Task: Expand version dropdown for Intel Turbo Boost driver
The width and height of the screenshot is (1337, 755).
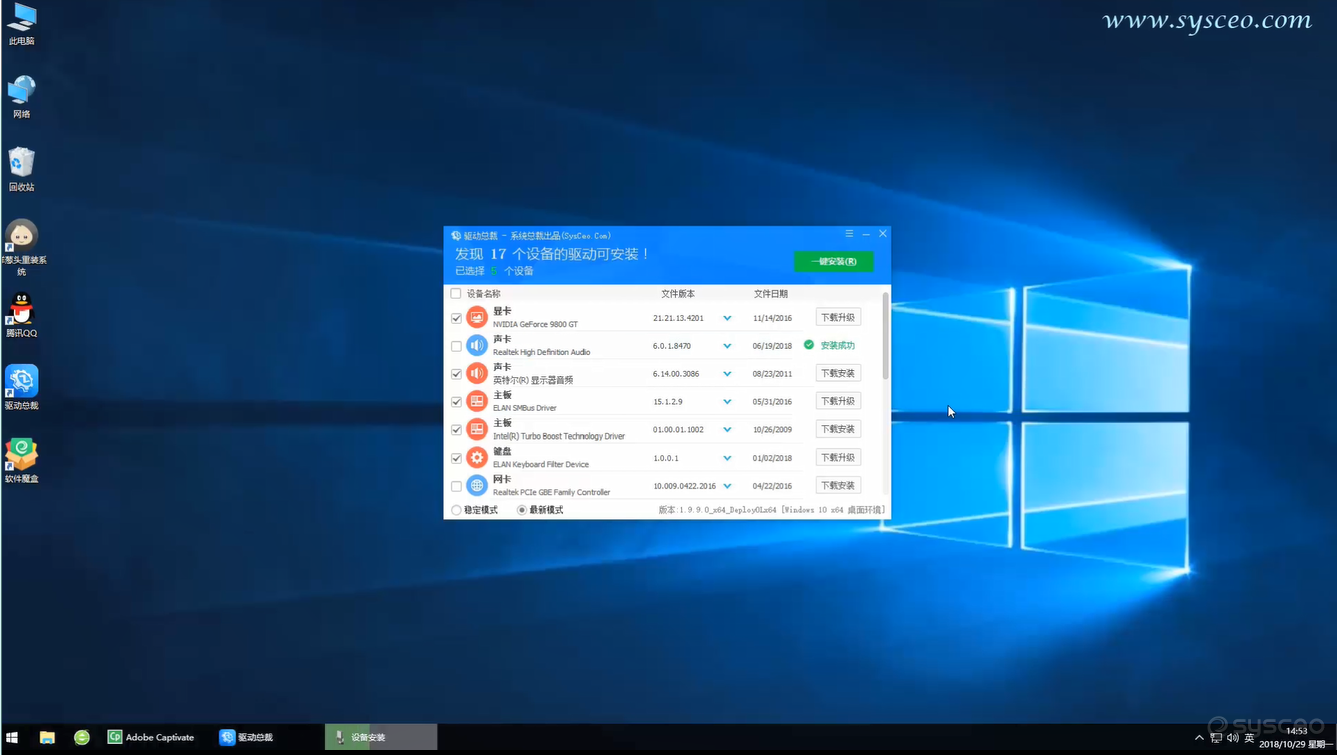Action: pos(727,430)
